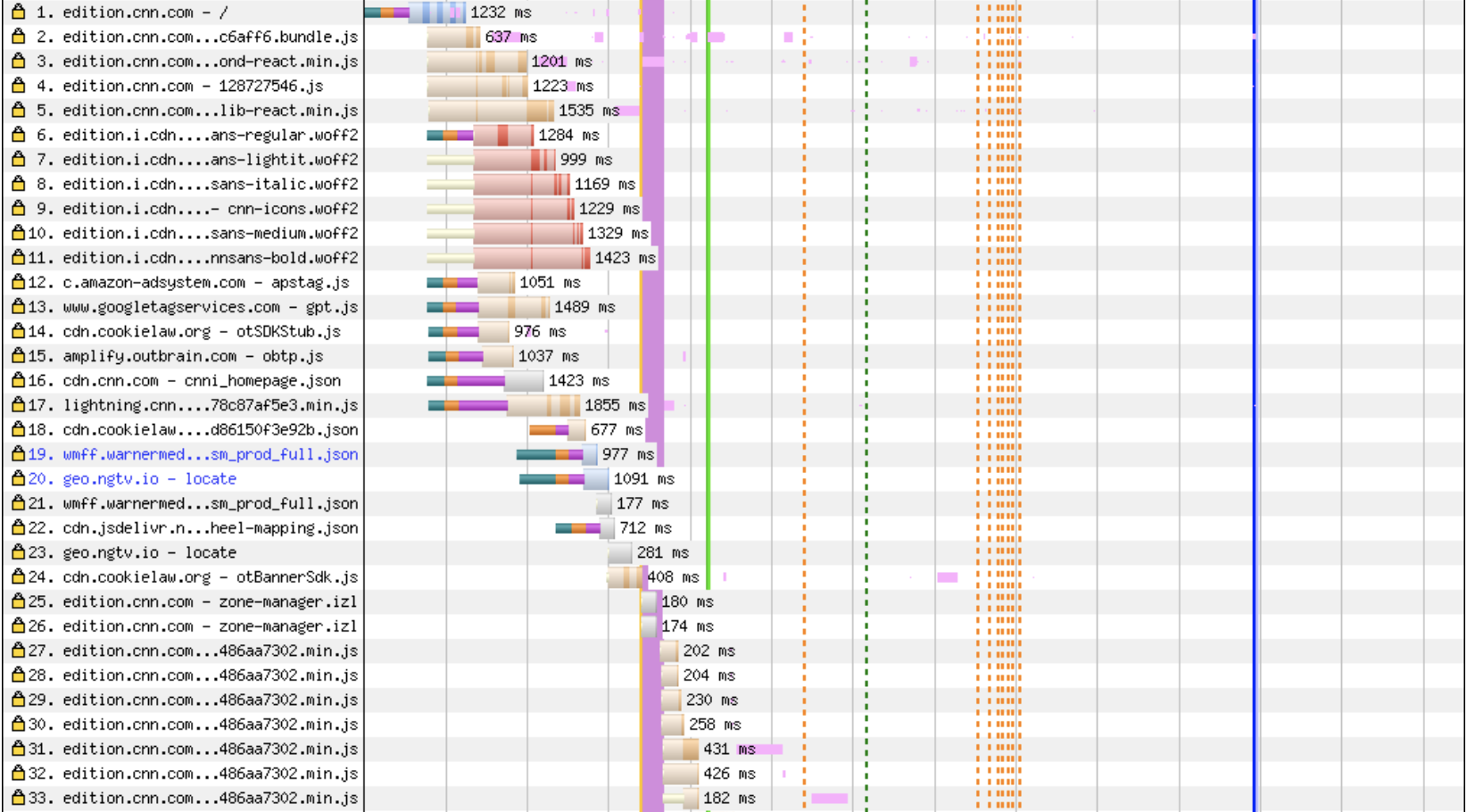Click the lock icon beside apstag.js request
The image size is (1467, 812).
pyautogui.click(x=18, y=282)
